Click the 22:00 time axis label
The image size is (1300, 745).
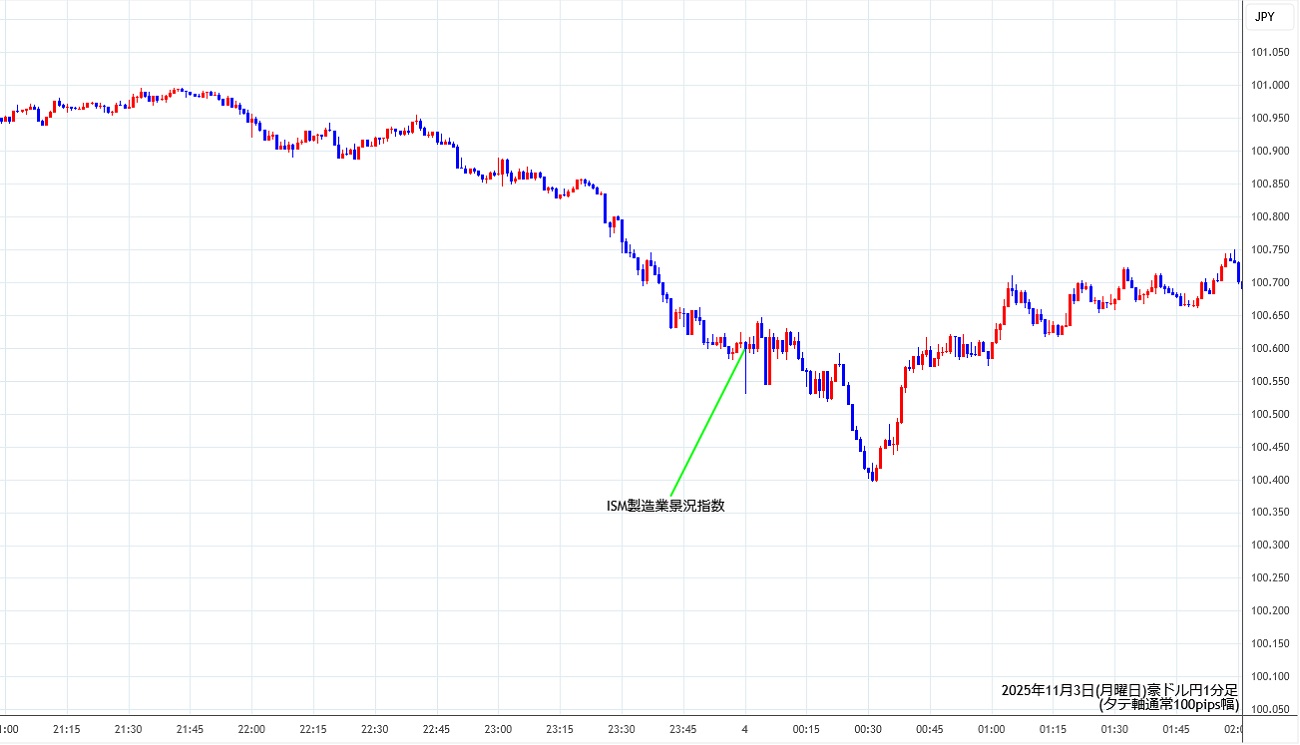[x=252, y=730]
